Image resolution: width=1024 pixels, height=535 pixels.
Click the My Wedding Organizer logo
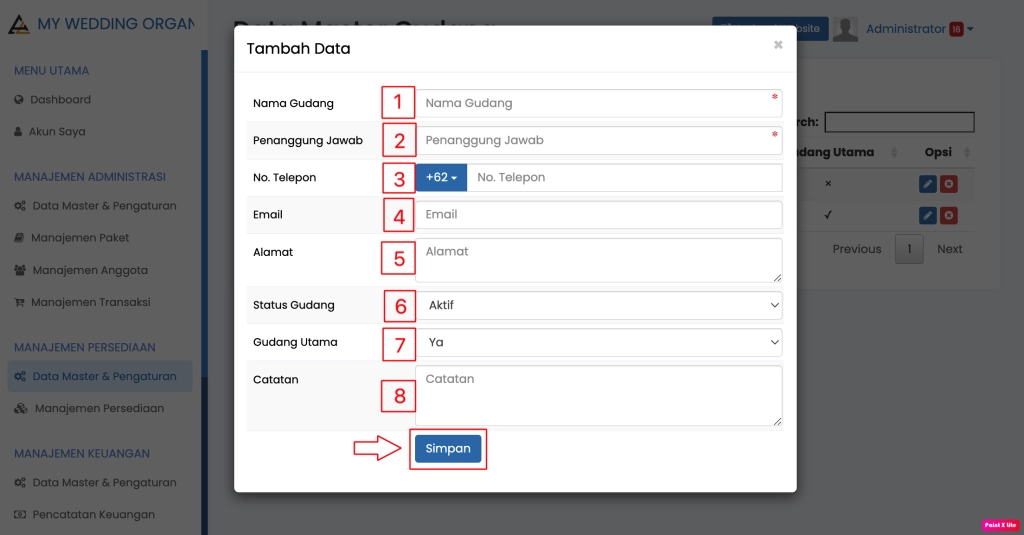click(18, 24)
